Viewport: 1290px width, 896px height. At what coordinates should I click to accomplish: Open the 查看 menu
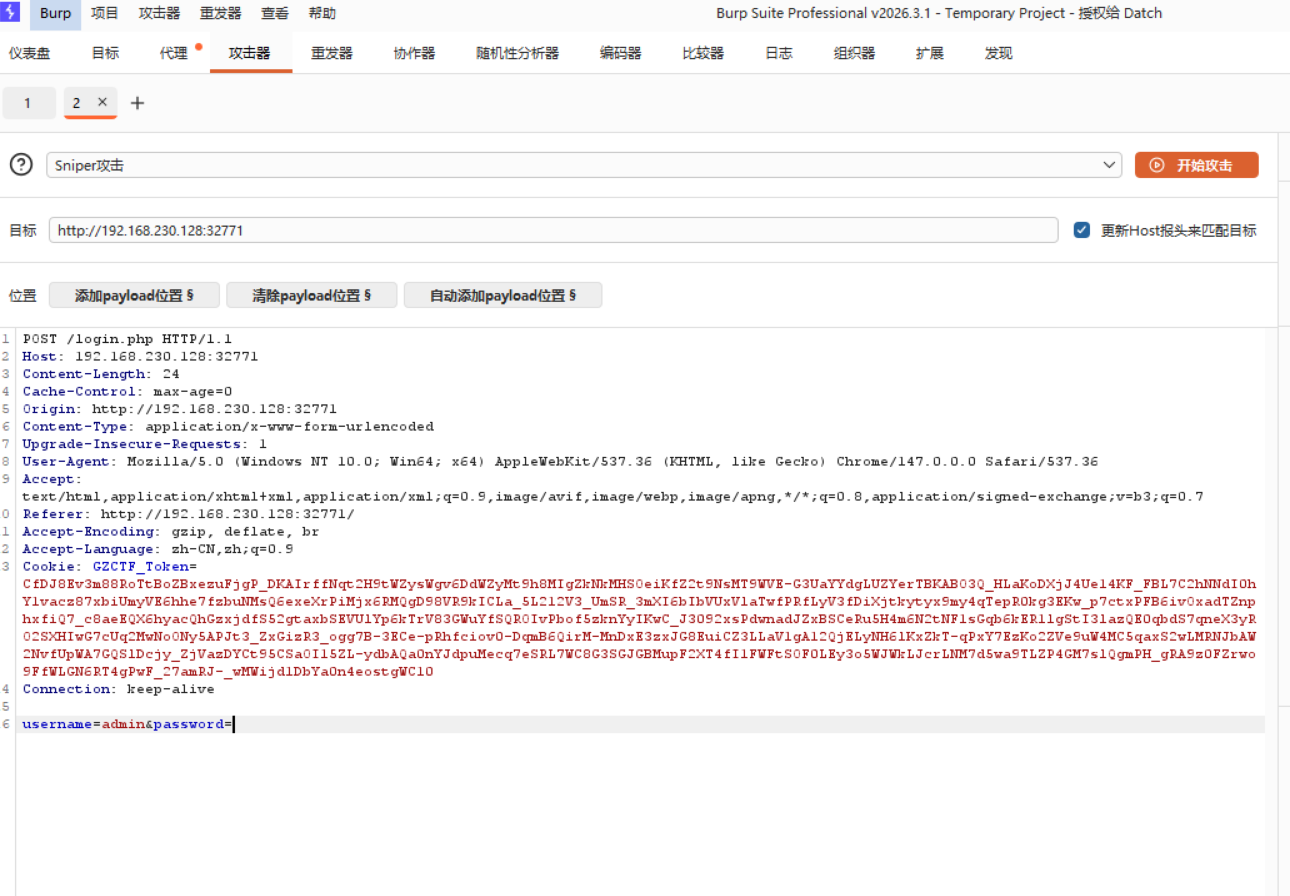[x=275, y=13]
